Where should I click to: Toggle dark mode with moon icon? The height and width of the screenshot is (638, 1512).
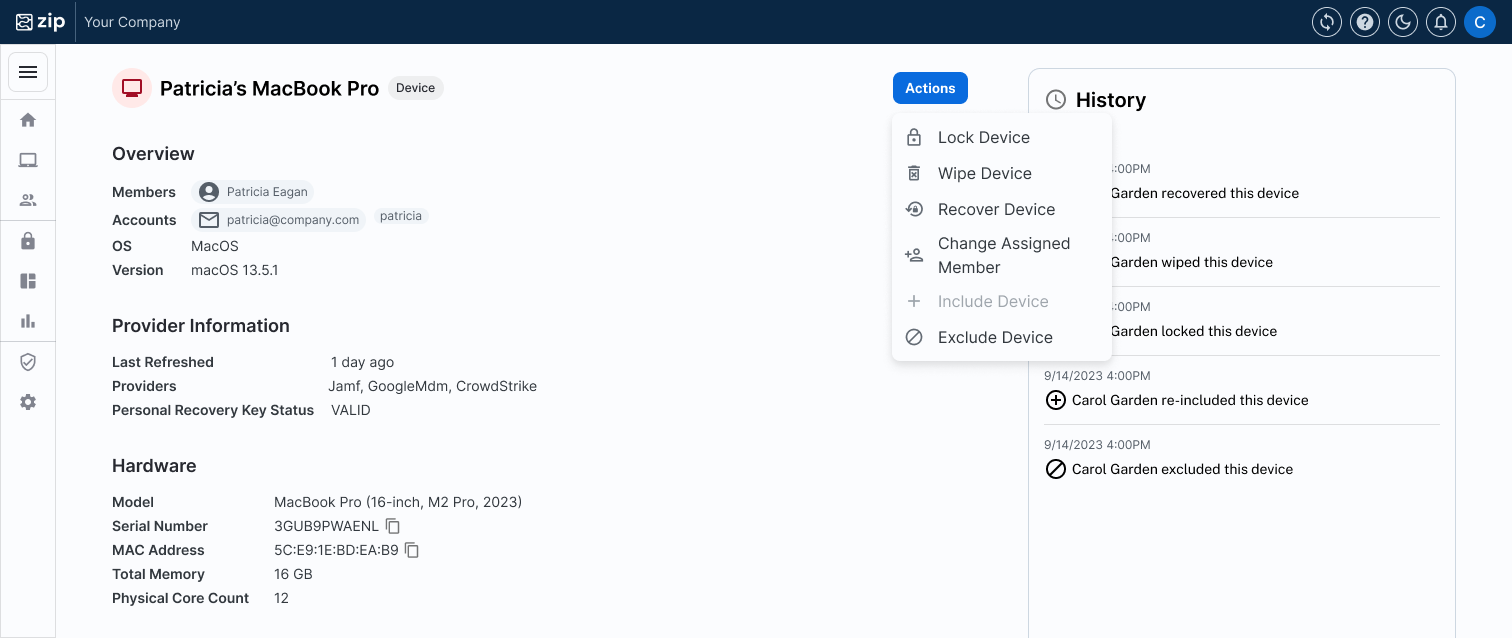coord(1403,22)
